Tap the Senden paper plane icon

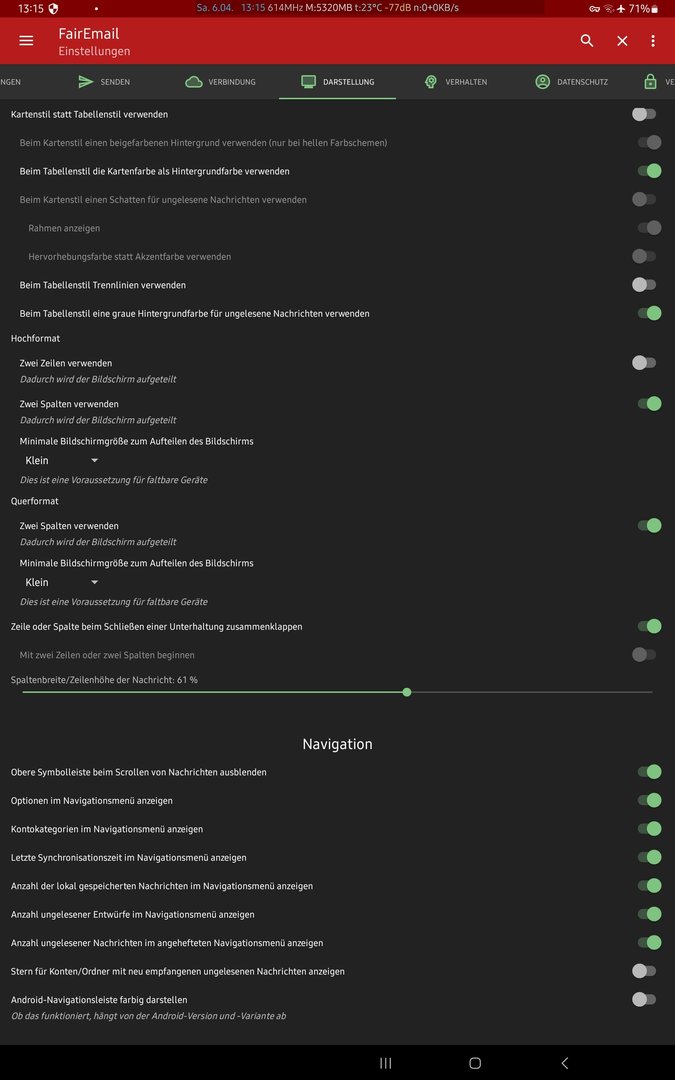[86, 82]
